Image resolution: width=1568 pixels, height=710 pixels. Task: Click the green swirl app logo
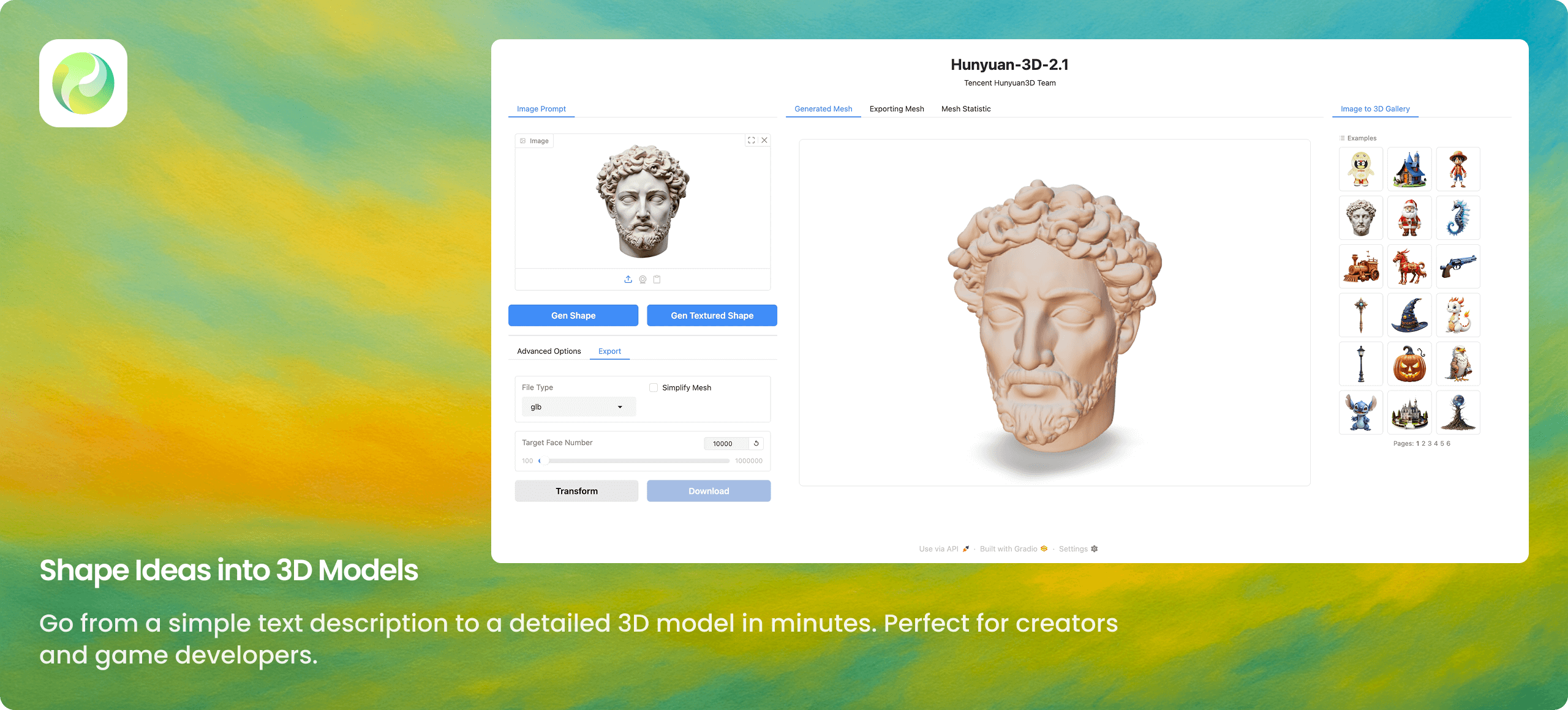pos(83,83)
